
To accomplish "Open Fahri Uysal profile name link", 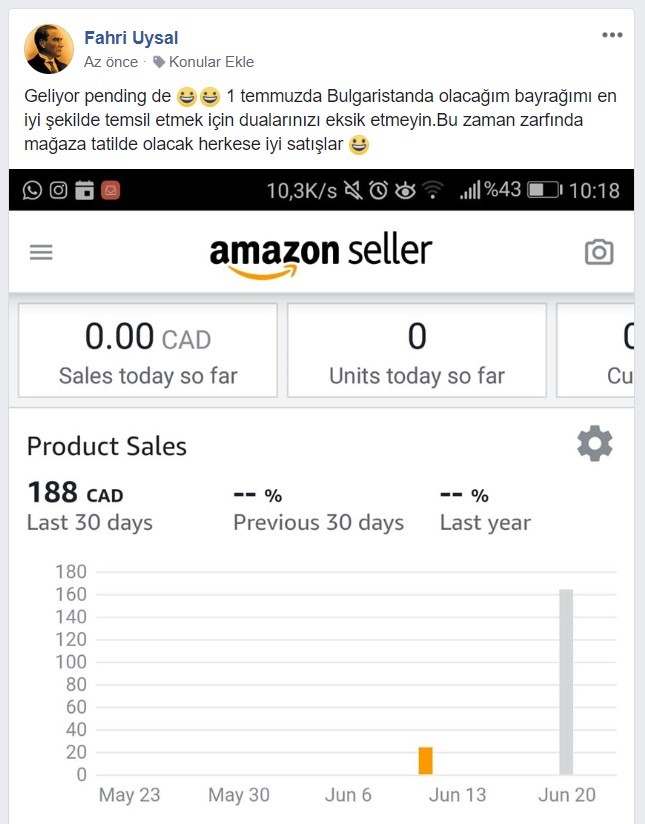I will click(131, 38).
